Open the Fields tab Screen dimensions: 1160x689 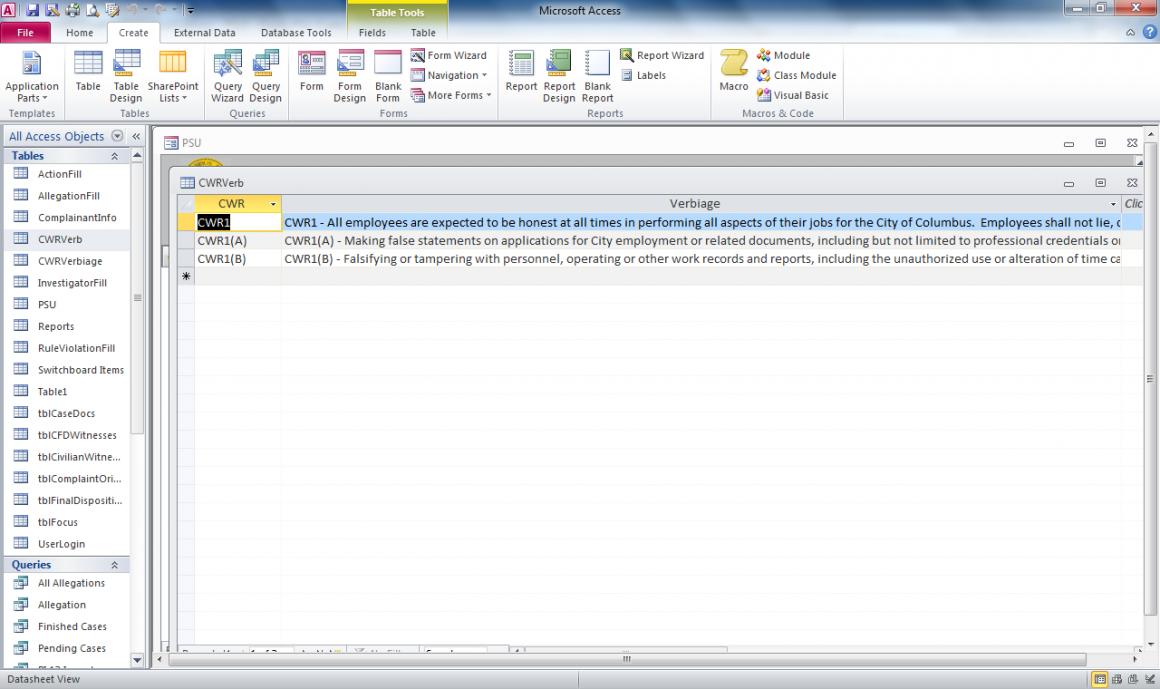[x=372, y=33]
